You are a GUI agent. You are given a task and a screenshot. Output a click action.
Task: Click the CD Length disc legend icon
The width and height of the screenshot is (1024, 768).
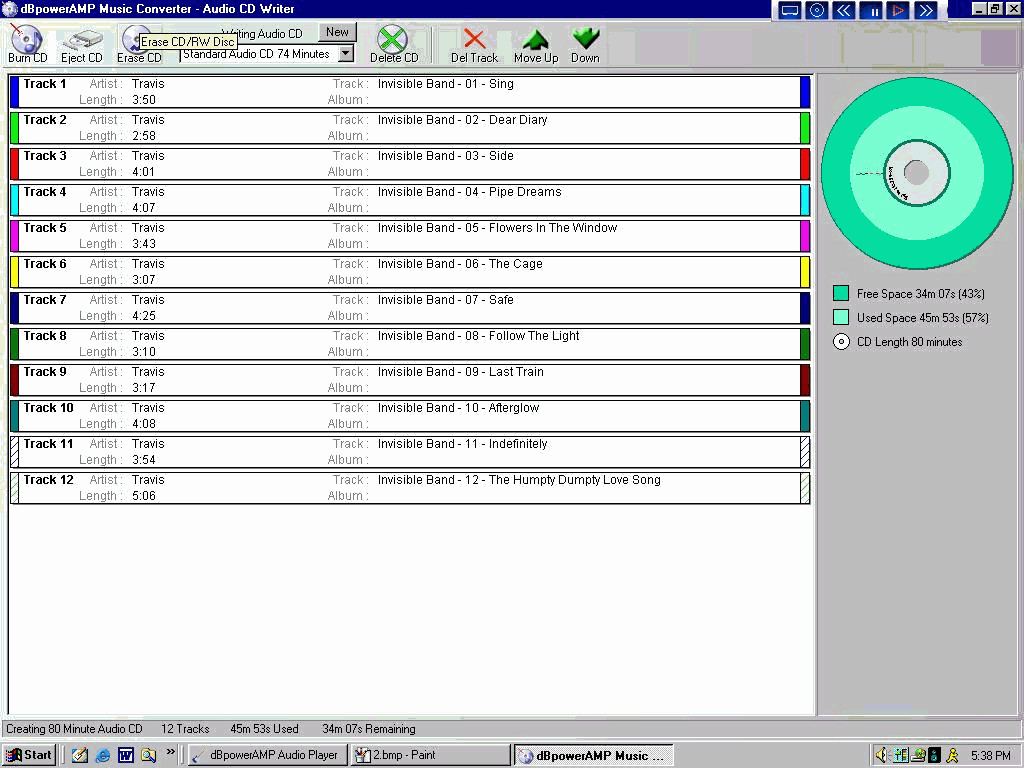pos(841,342)
